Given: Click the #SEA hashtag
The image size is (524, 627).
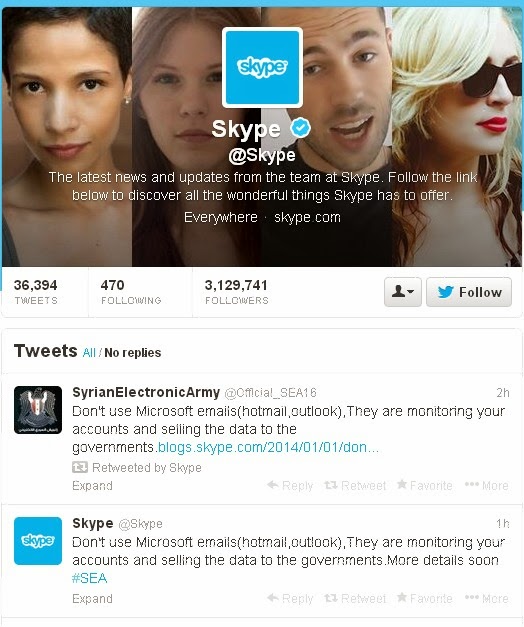Looking at the screenshot, I should click(90, 578).
